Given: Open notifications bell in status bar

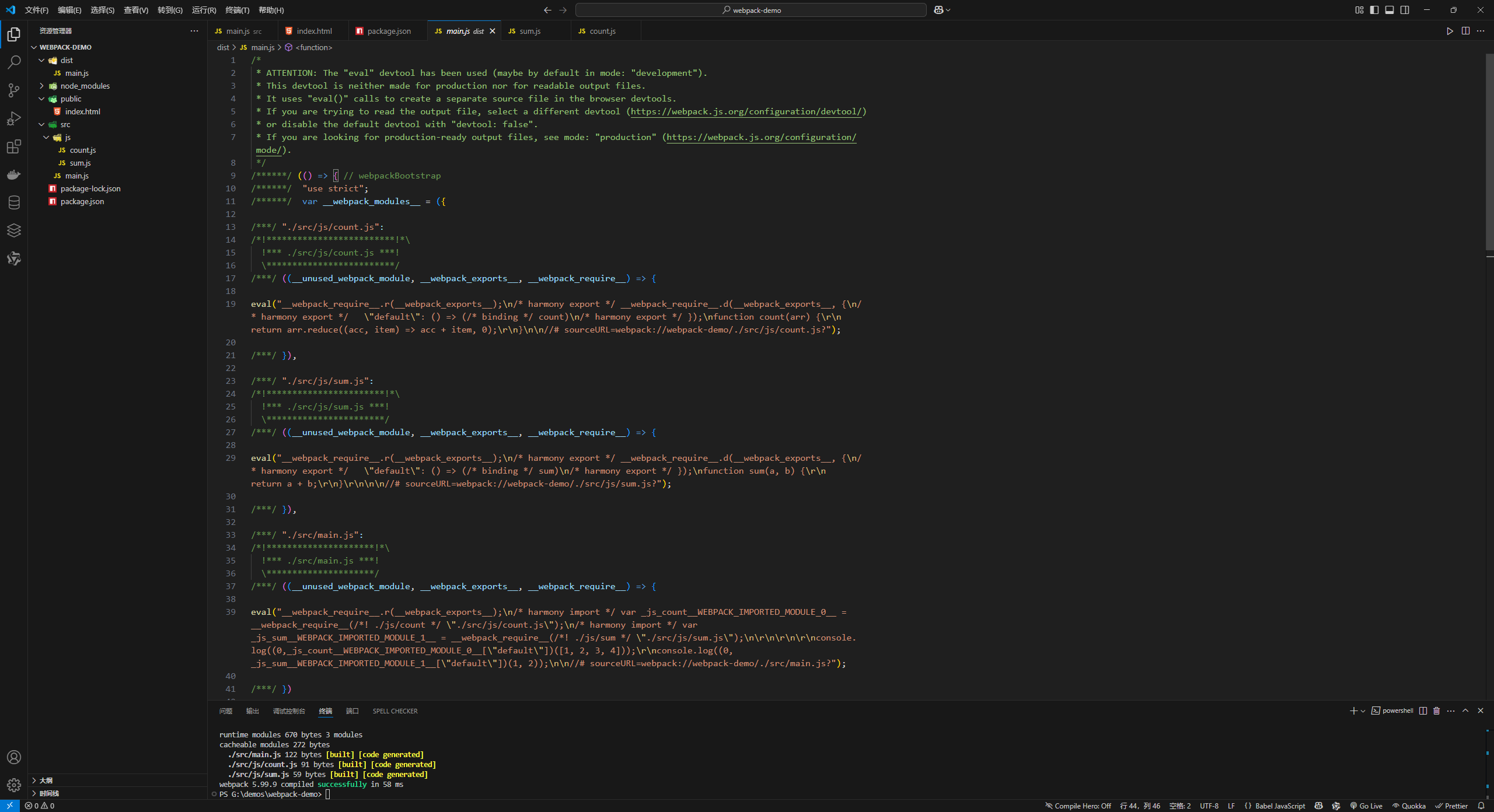Looking at the screenshot, I should click(1481, 806).
